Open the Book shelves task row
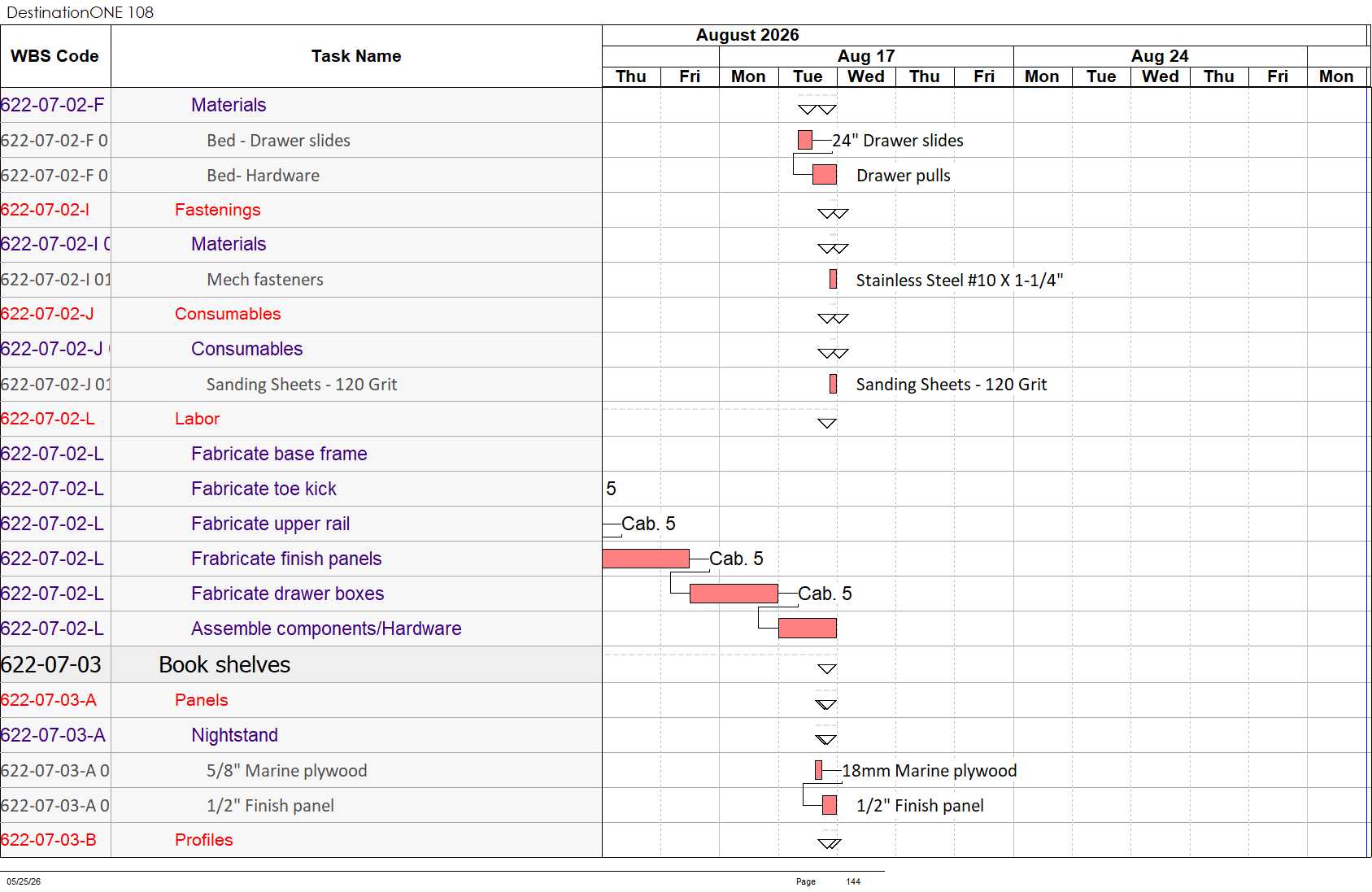 pyautogui.click(x=224, y=665)
